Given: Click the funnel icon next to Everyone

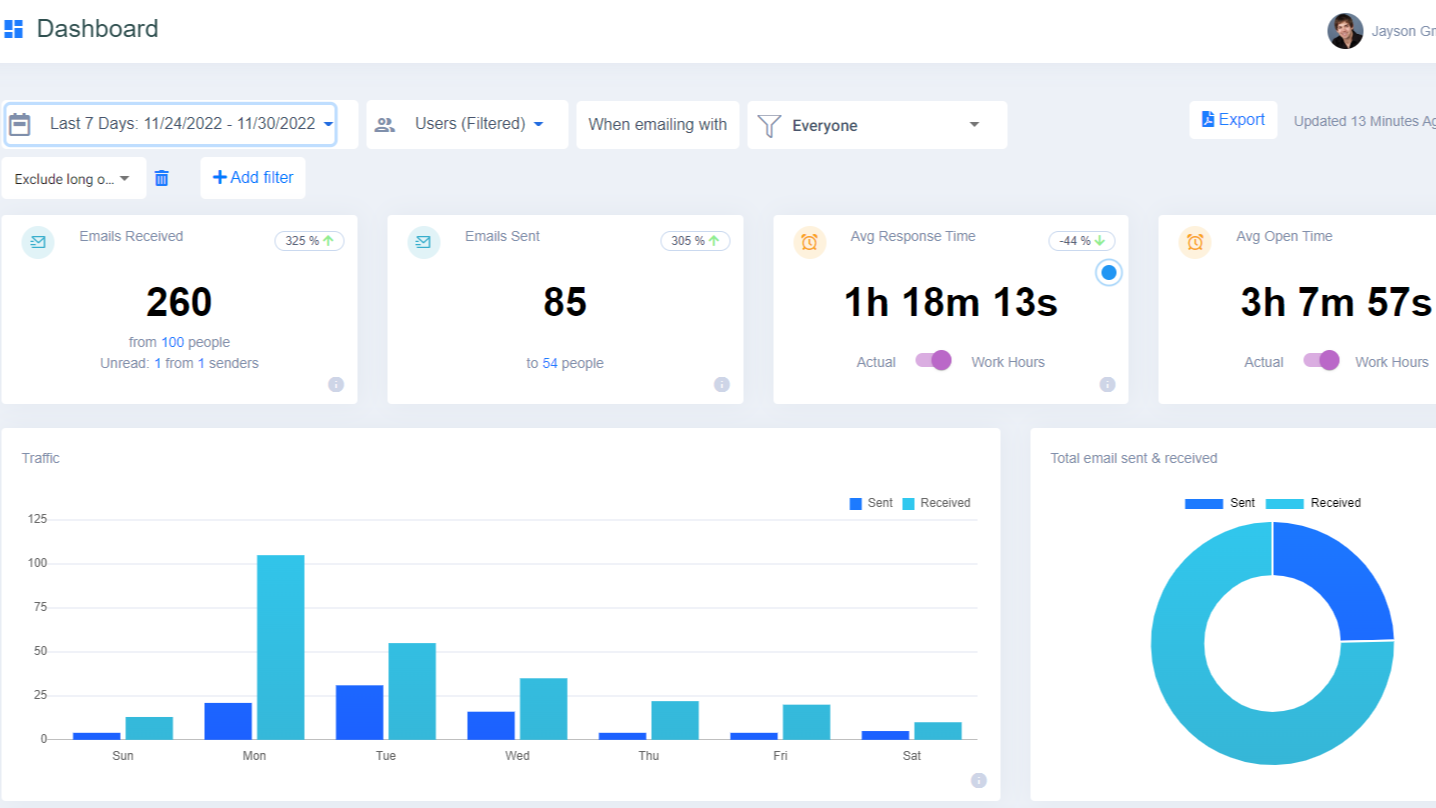Looking at the screenshot, I should [x=768, y=125].
